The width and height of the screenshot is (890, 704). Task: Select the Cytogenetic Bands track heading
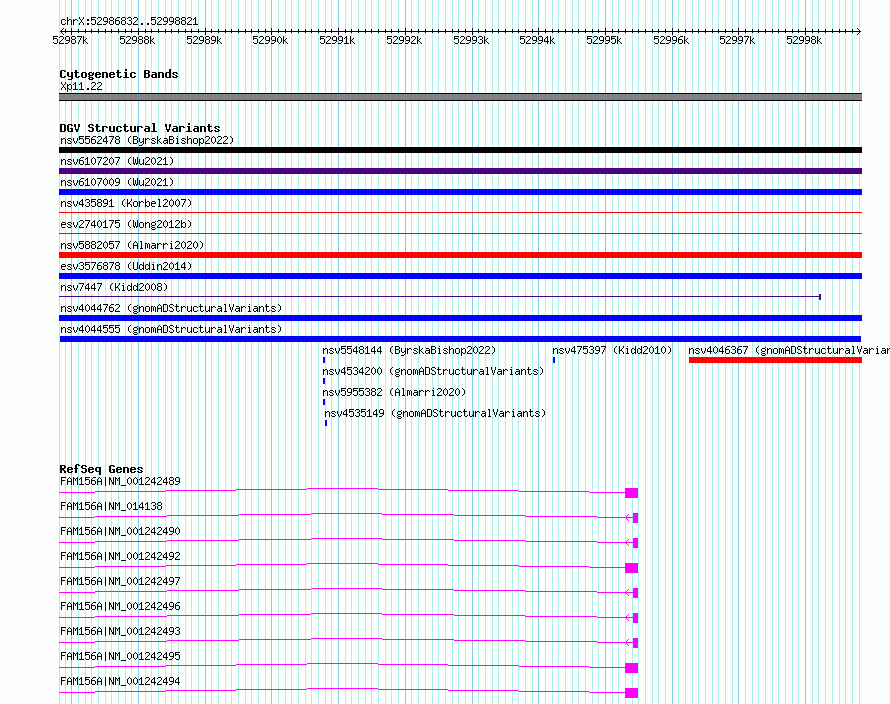pyautogui.click(x=119, y=74)
